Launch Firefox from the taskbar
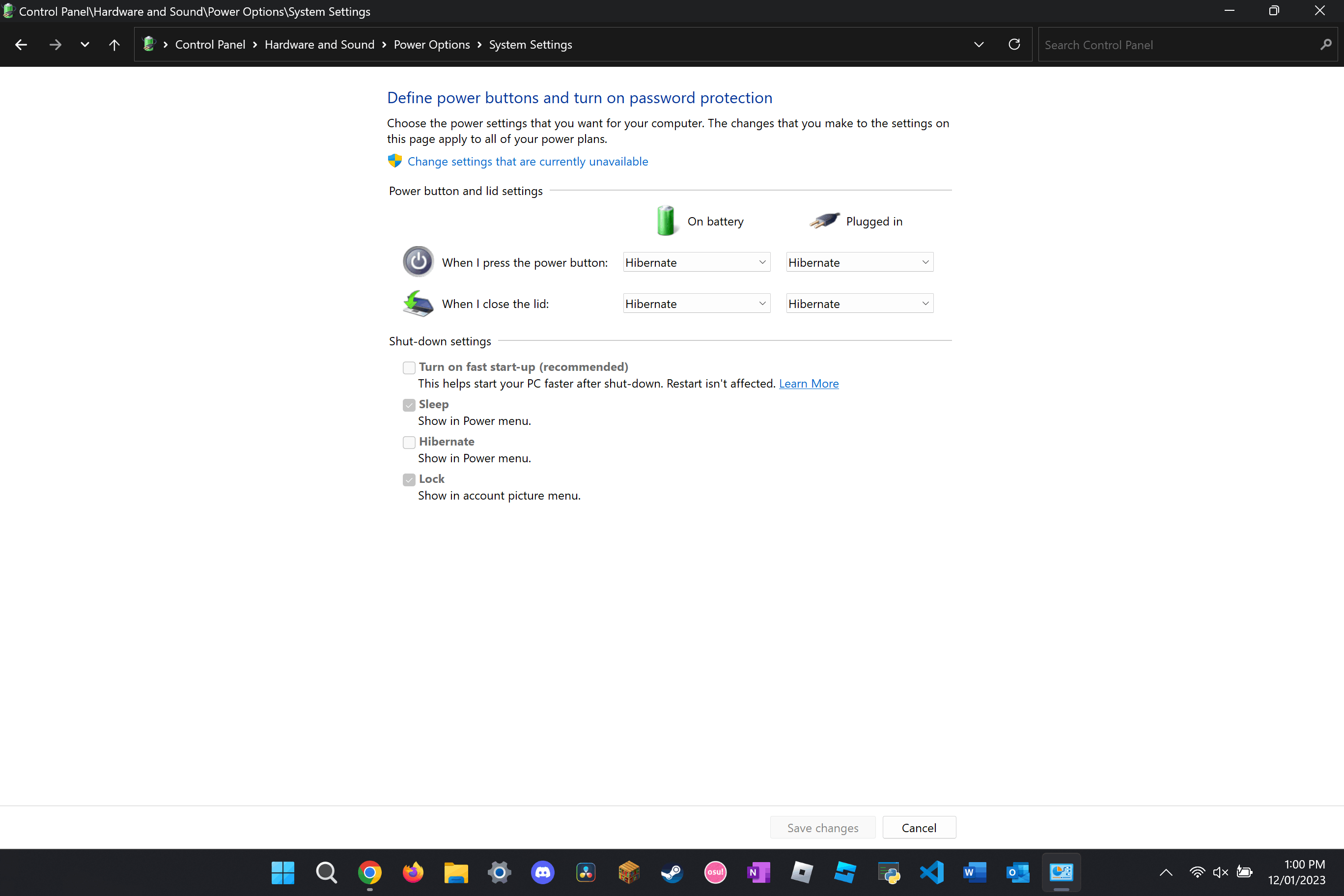Viewport: 1344px width, 896px height. click(413, 872)
